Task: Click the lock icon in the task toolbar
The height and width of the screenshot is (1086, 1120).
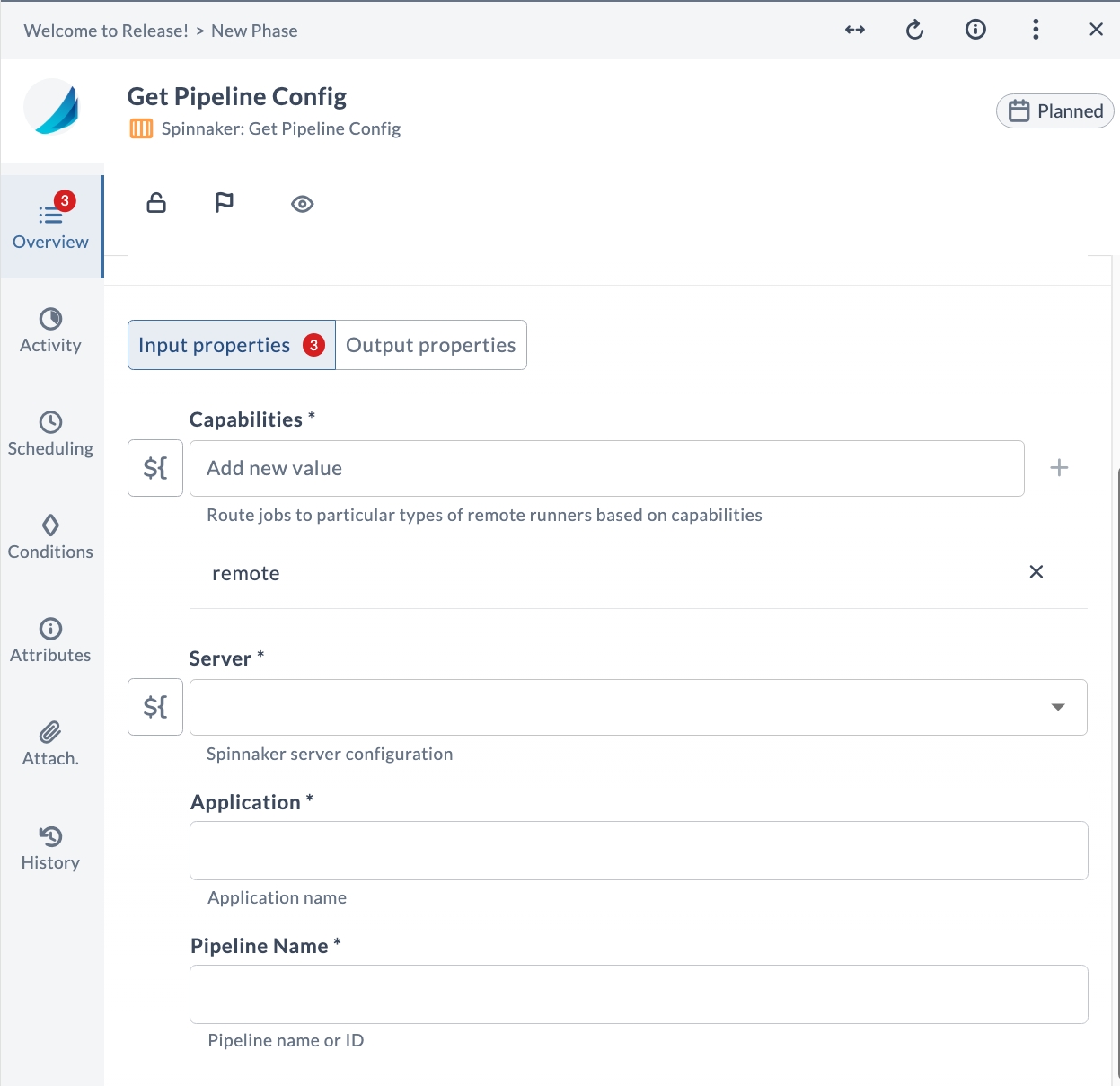Action: click(x=155, y=203)
